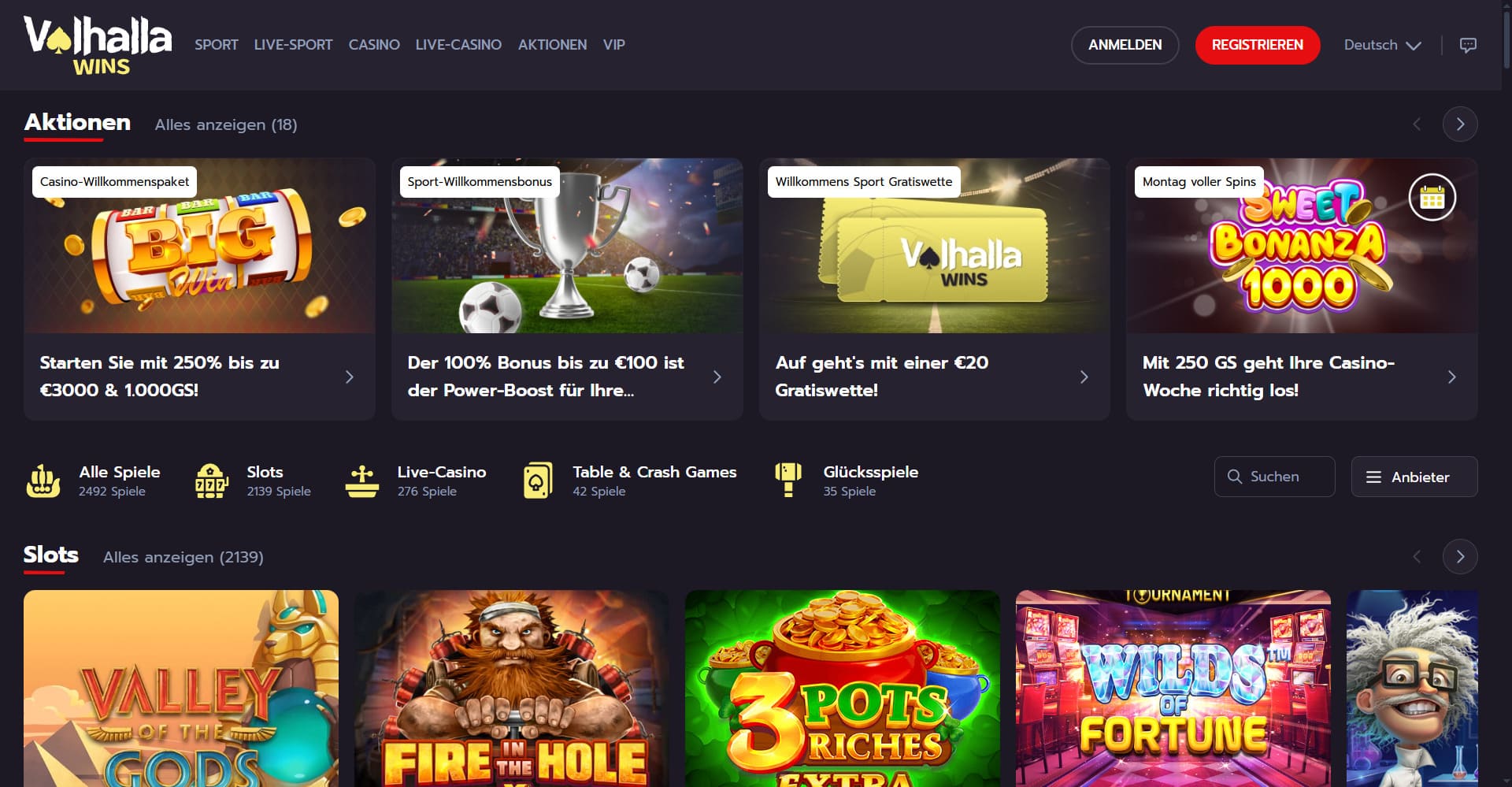Screen dimensions: 1512x787
Task: Open the Anbieter provider filter
Action: [x=1414, y=477]
